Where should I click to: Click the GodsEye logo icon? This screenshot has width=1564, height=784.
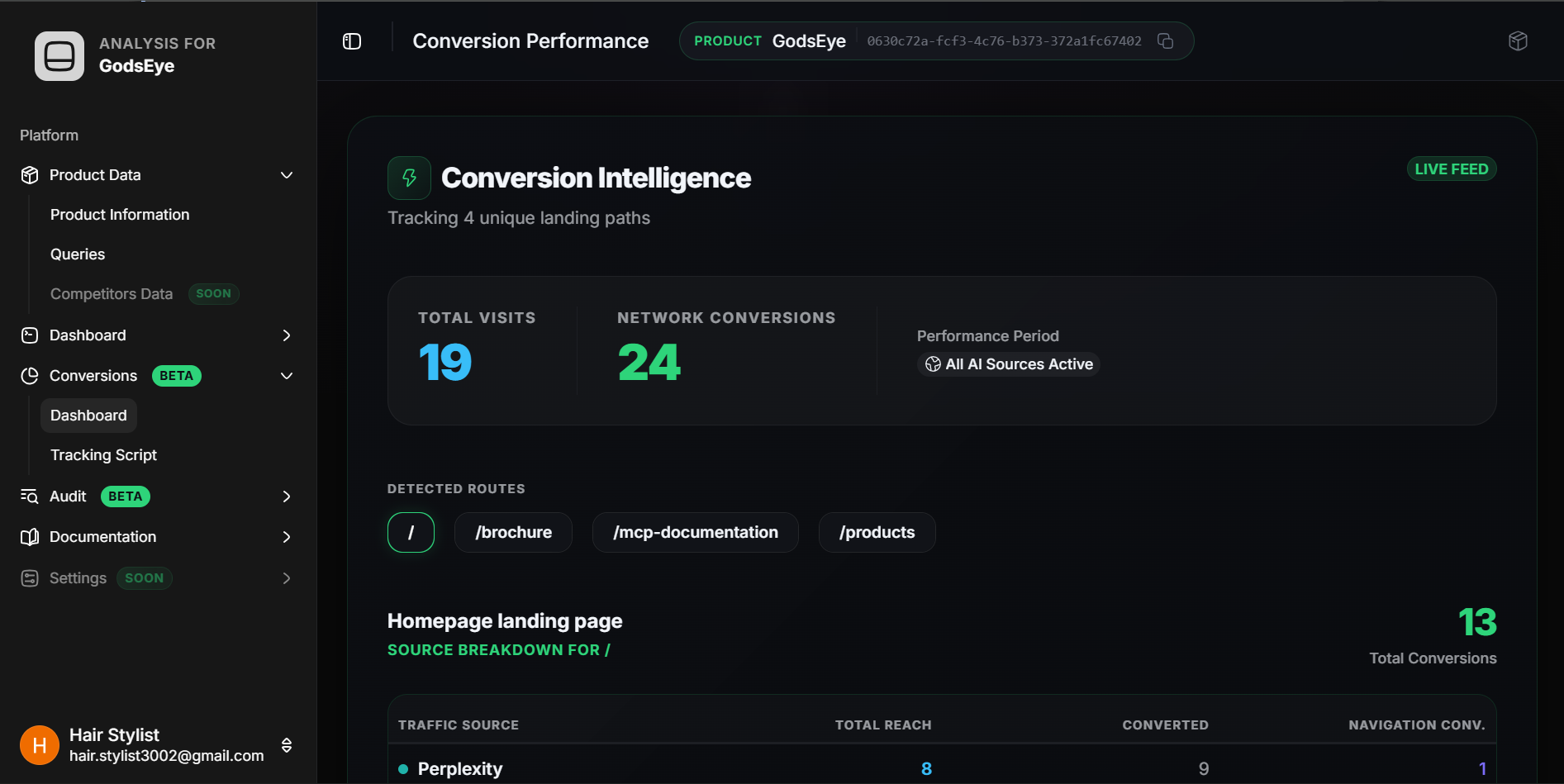click(x=59, y=56)
